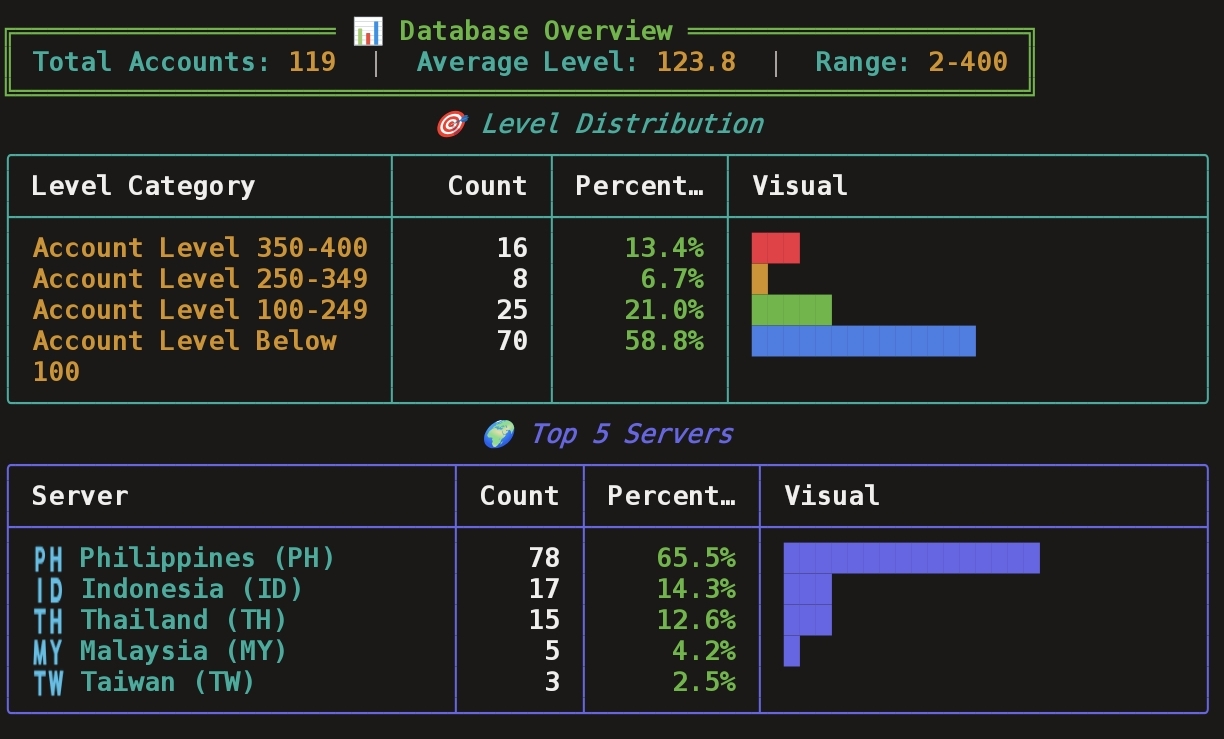The width and height of the screenshot is (1224, 739).
Task: Click the orange bar for Level 250-349
Action: (x=759, y=279)
